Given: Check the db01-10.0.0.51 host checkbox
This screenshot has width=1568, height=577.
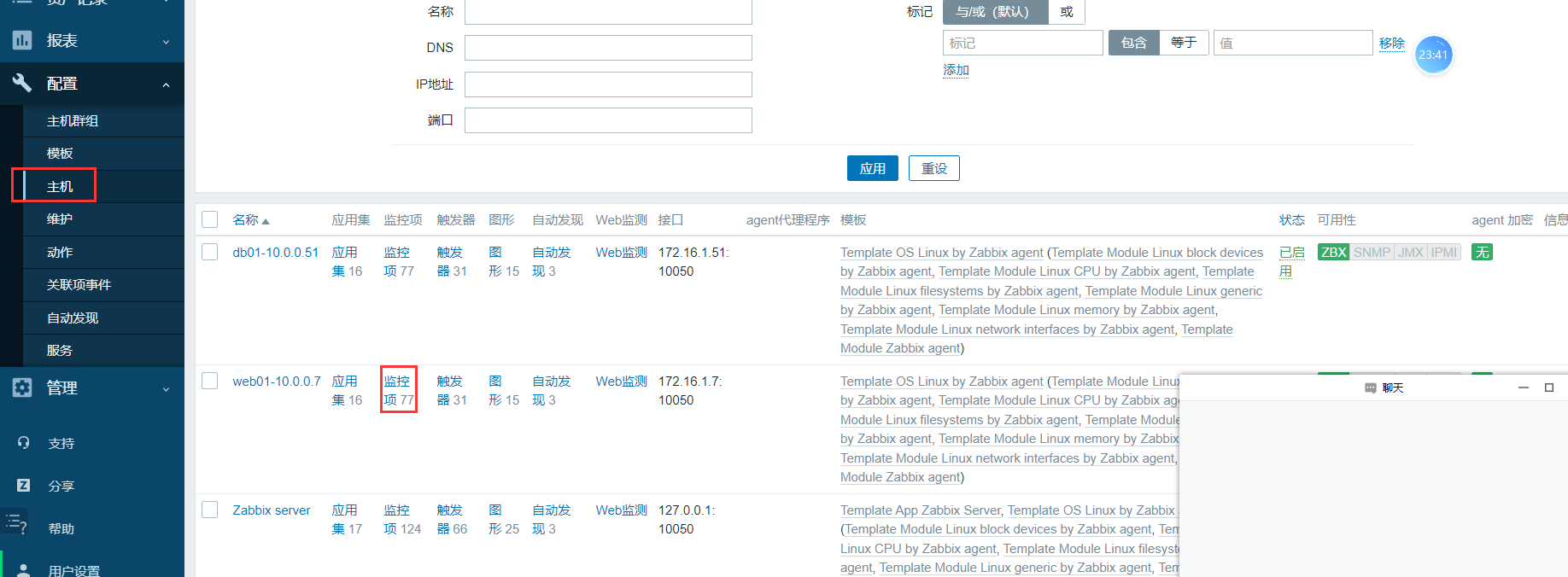Looking at the screenshot, I should tap(210, 252).
